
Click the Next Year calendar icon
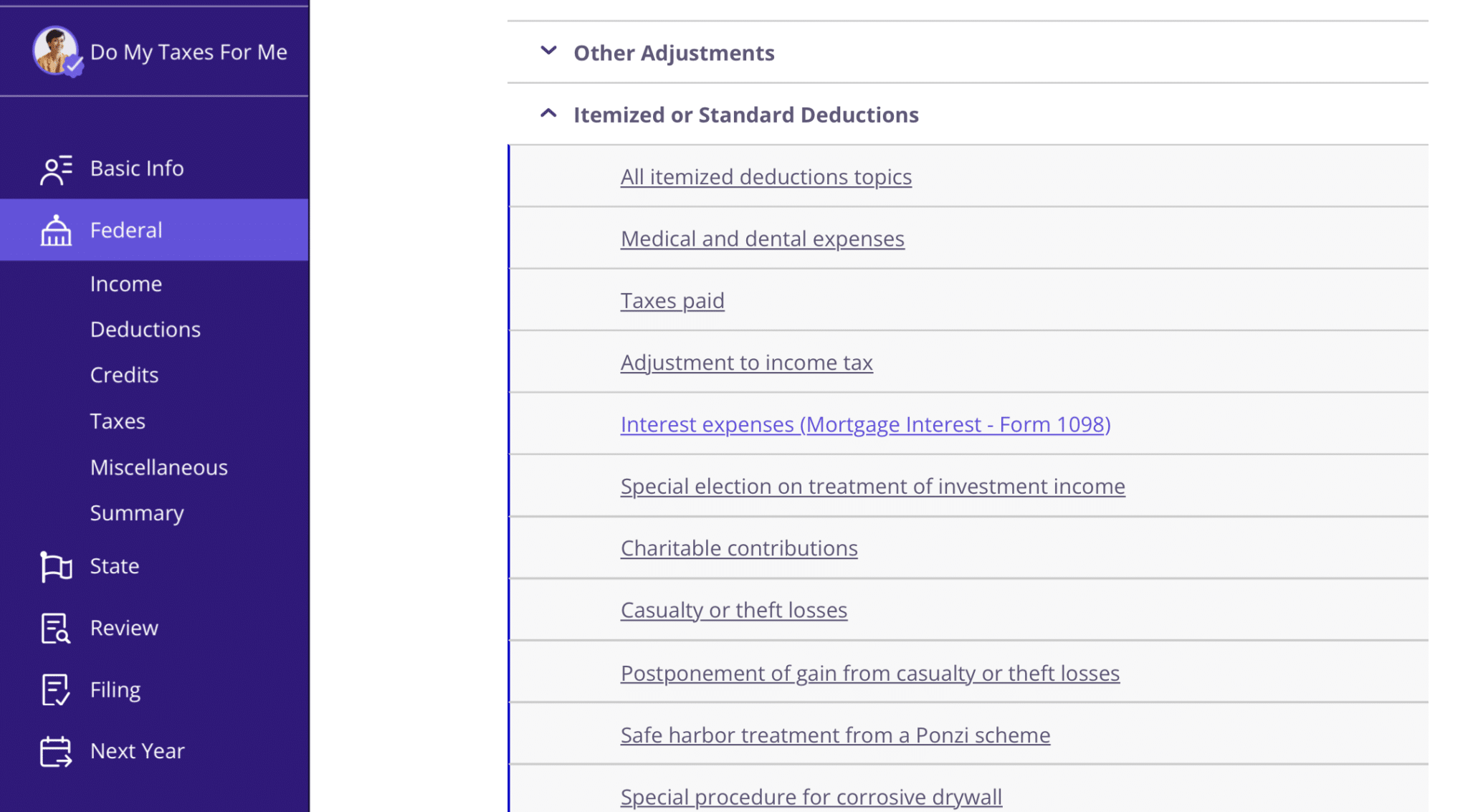[56, 752]
